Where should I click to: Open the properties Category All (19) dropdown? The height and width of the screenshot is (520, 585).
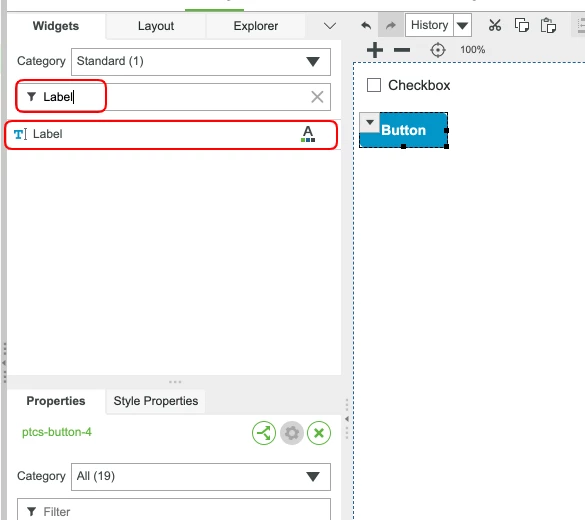(201, 477)
